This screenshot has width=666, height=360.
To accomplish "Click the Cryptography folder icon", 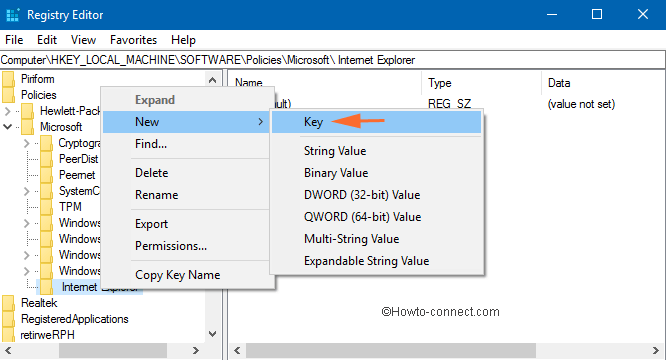I will point(46,143).
